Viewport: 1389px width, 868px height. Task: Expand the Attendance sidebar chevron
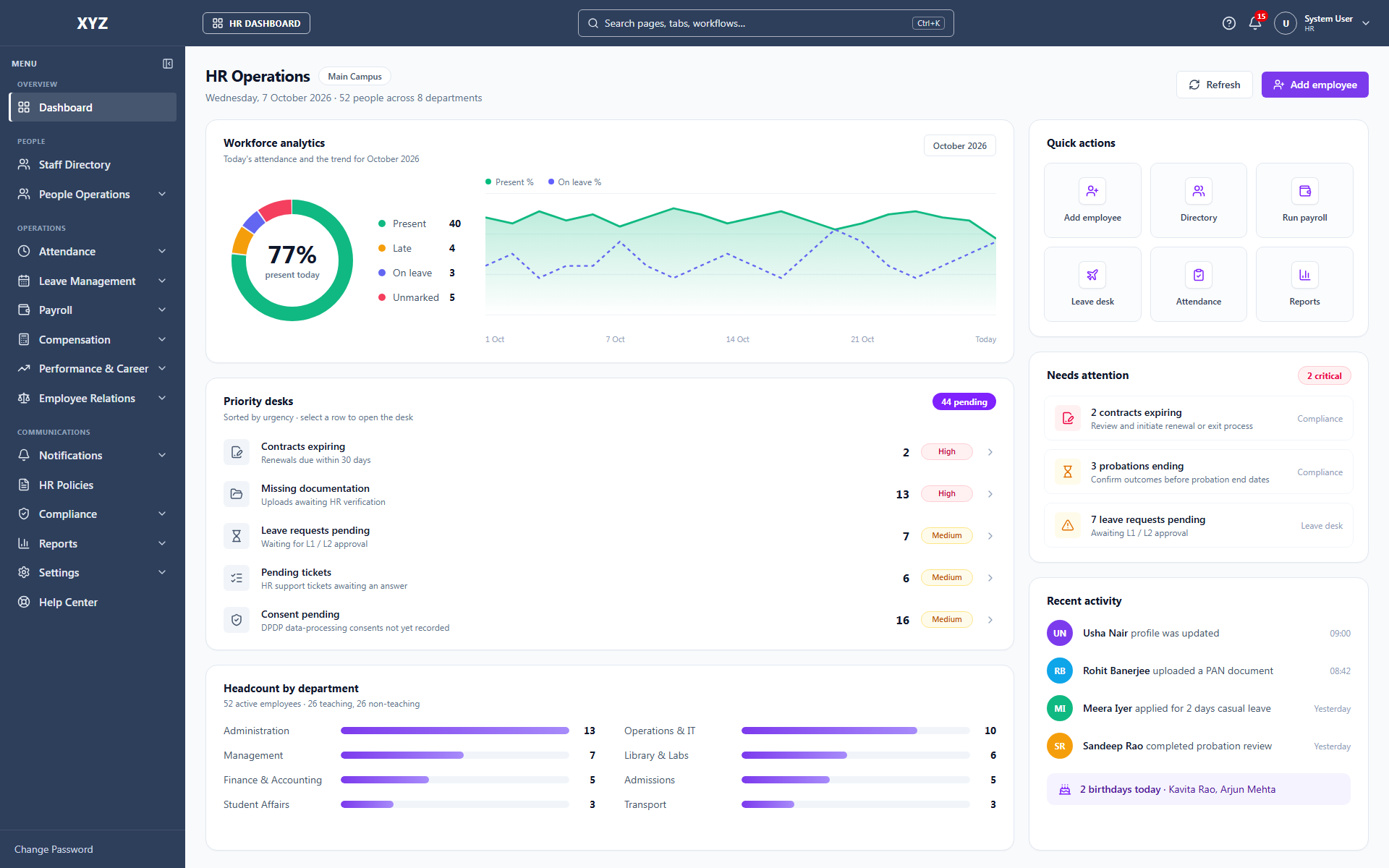pyautogui.click(x=162, y=251)
